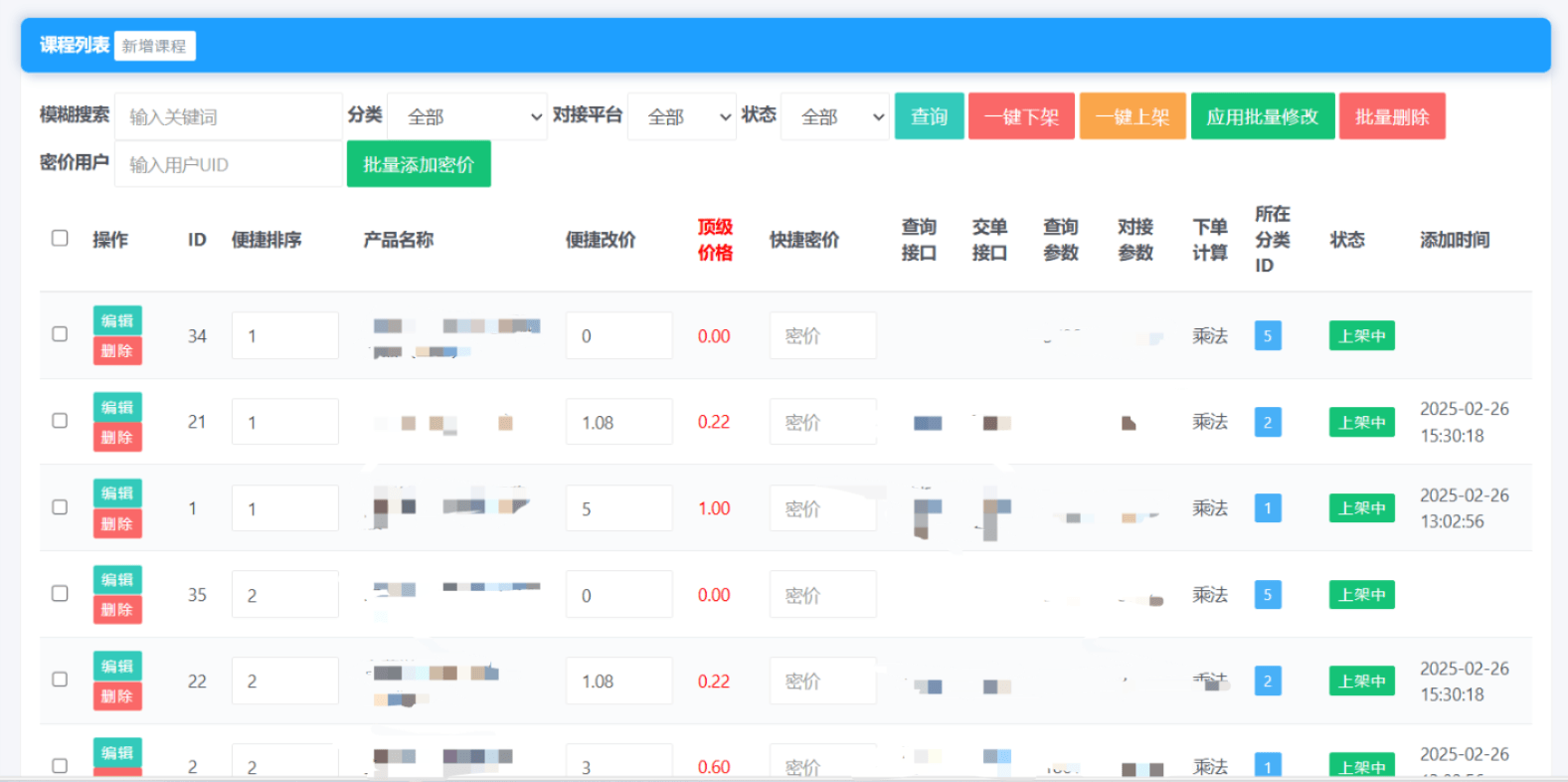Click 应用批量修改 button
This screenshot has width=1568, height=782.
coord(1262,116)
